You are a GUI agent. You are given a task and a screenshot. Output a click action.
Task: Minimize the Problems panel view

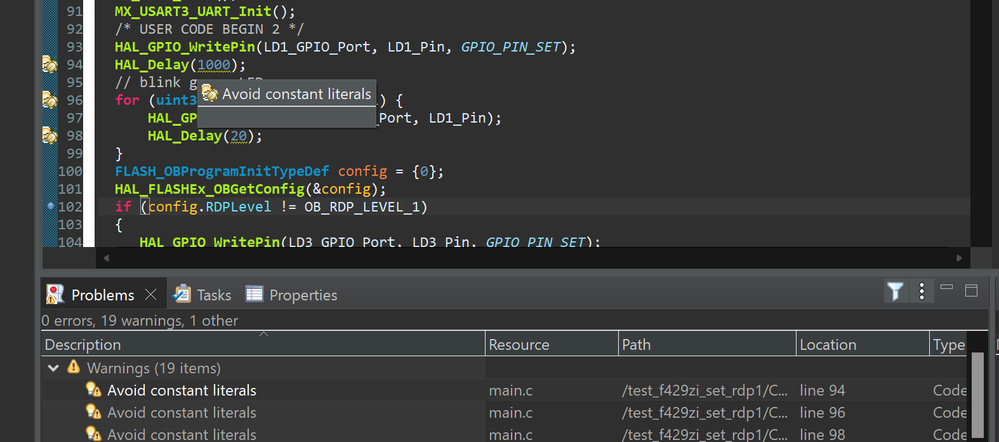click(x=946, y=289)
